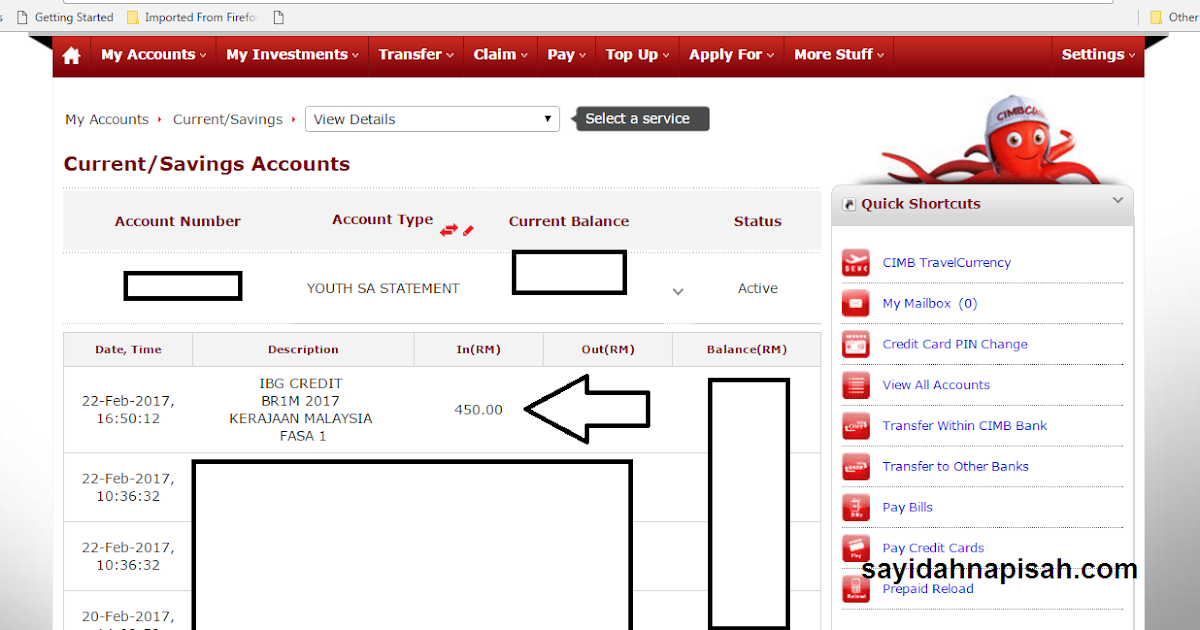Choose the Transfer to Other Banks icon
Viewport: 1200px width, 630px height.
click(856, 467)
